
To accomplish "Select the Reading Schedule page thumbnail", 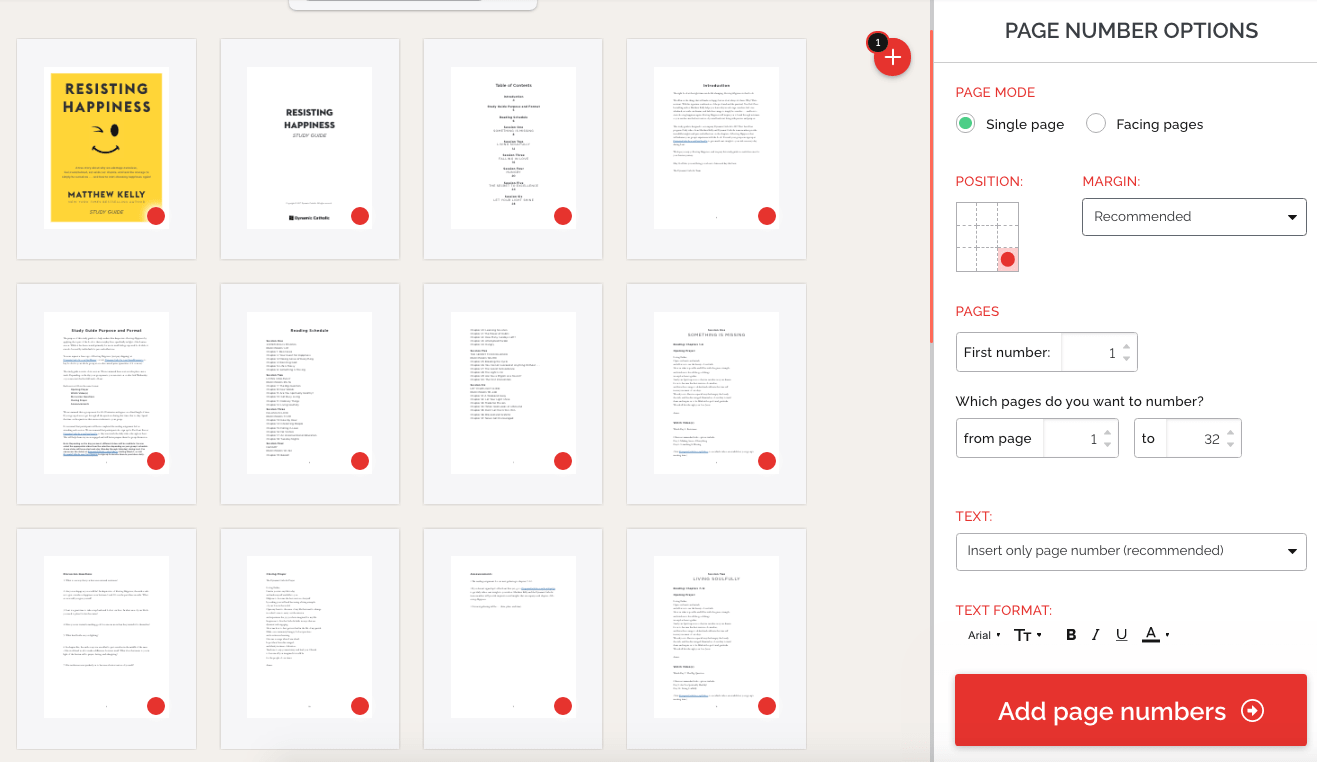I will coord(310,393).
